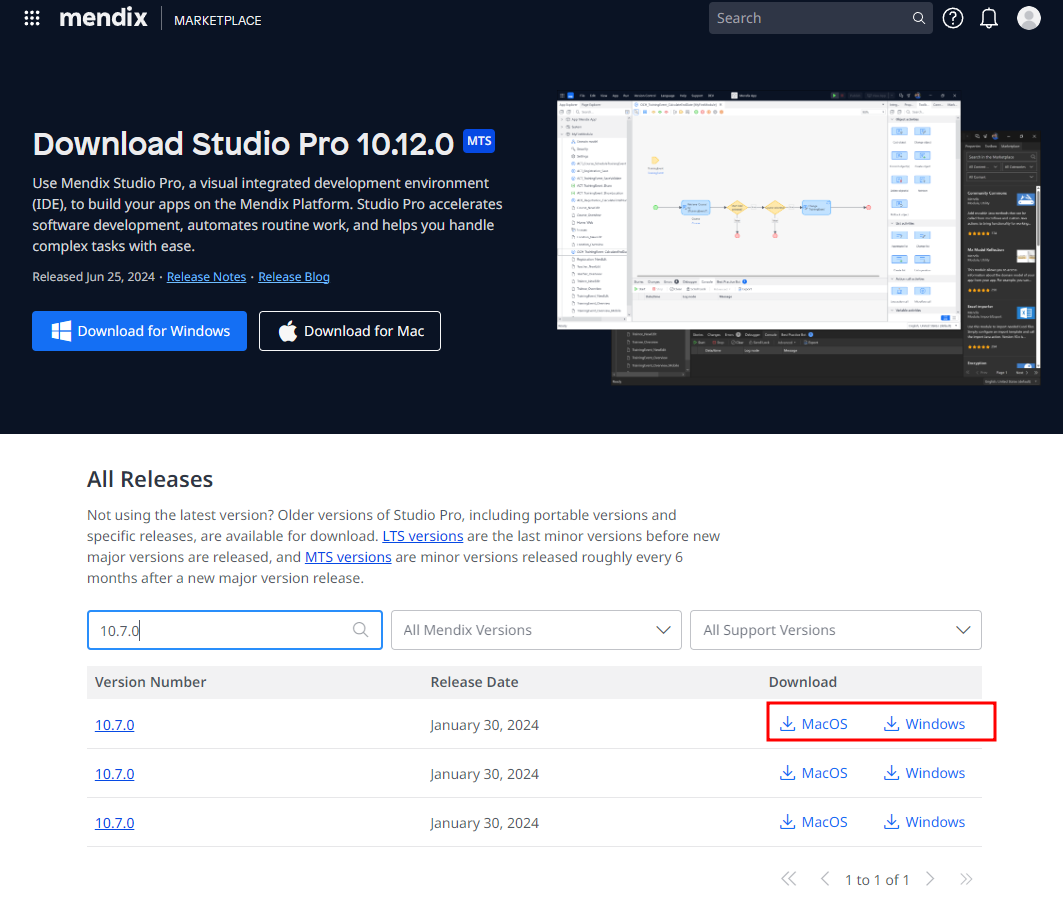The height and width of the screenshot is (922, 1063).
Task: Open the Release Blog link
Action: [x=294, y=277]
